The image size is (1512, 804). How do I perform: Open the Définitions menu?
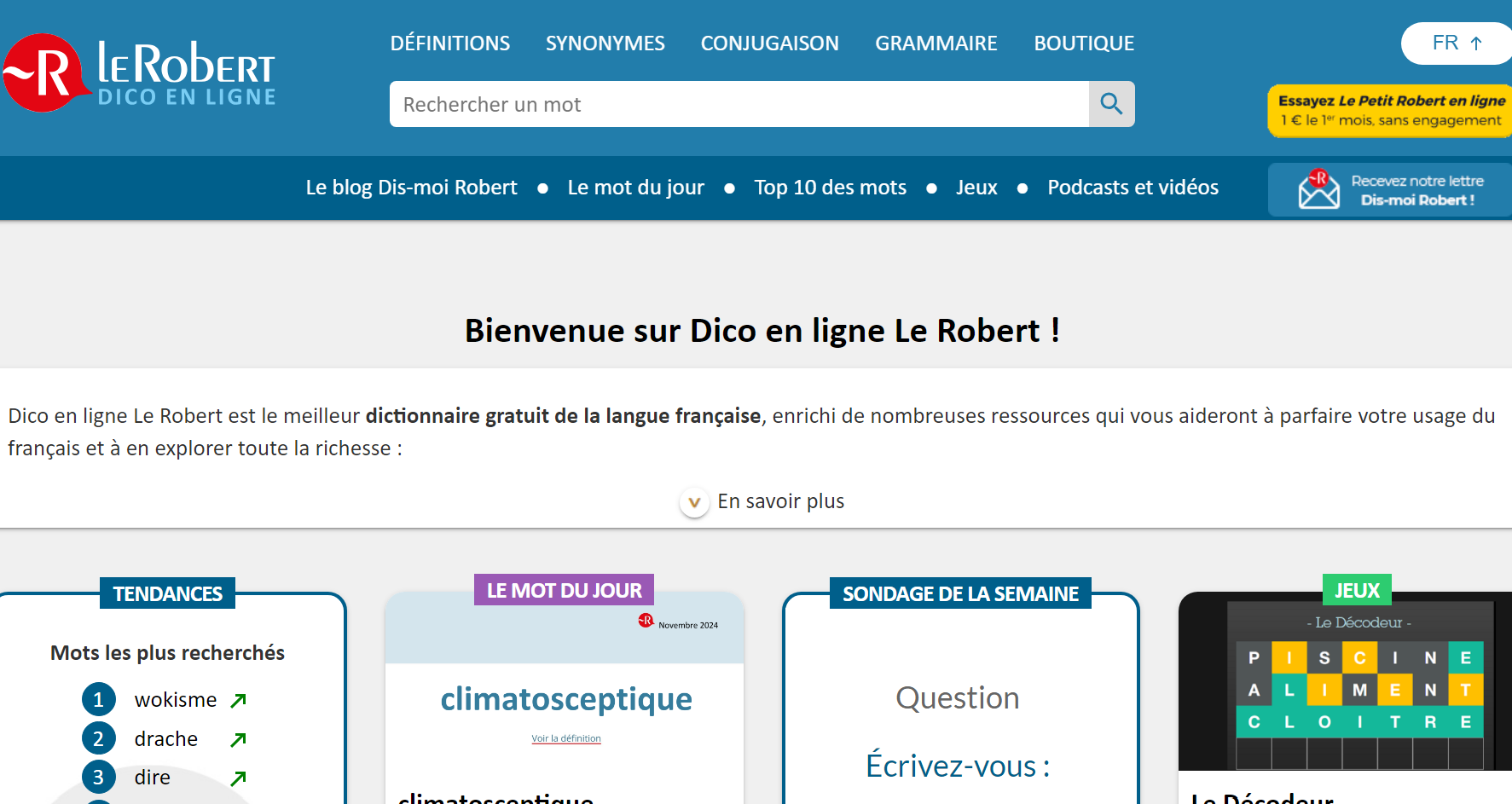450,43
